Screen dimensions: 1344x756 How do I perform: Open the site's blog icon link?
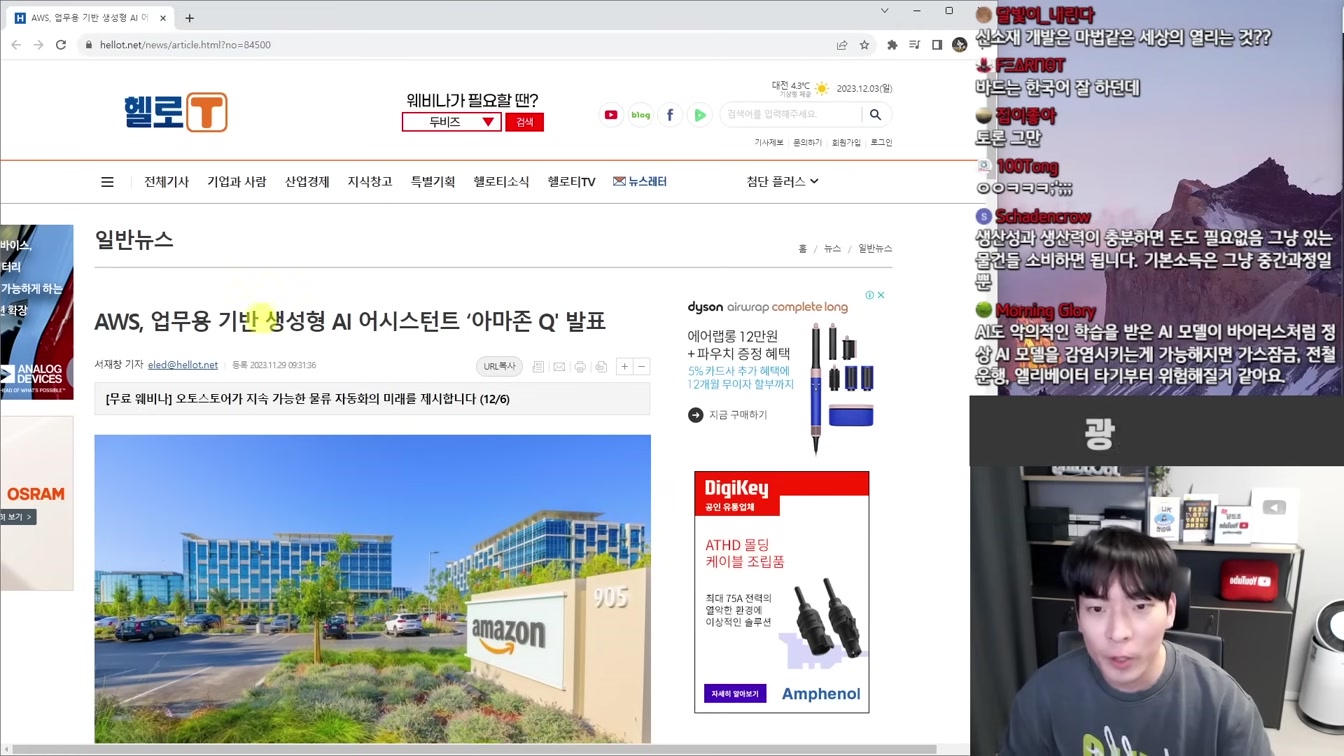pos(641,115)
